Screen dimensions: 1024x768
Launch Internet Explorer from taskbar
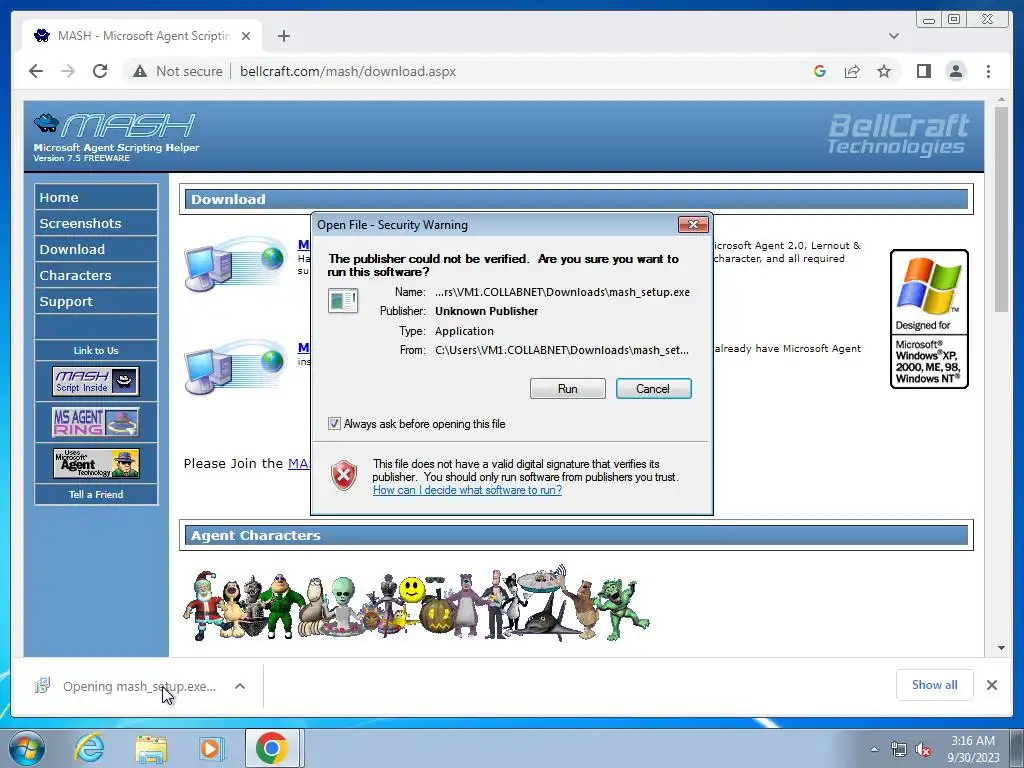click(x=89, y=748)
